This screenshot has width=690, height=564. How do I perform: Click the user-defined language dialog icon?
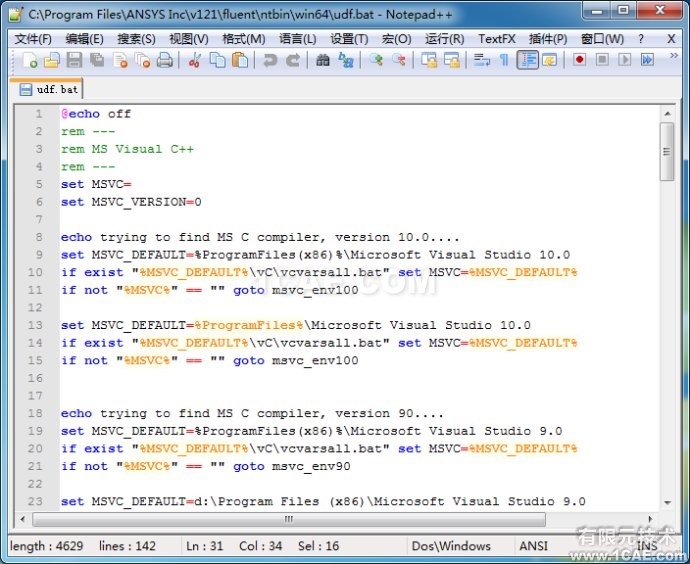coord(550,60)
